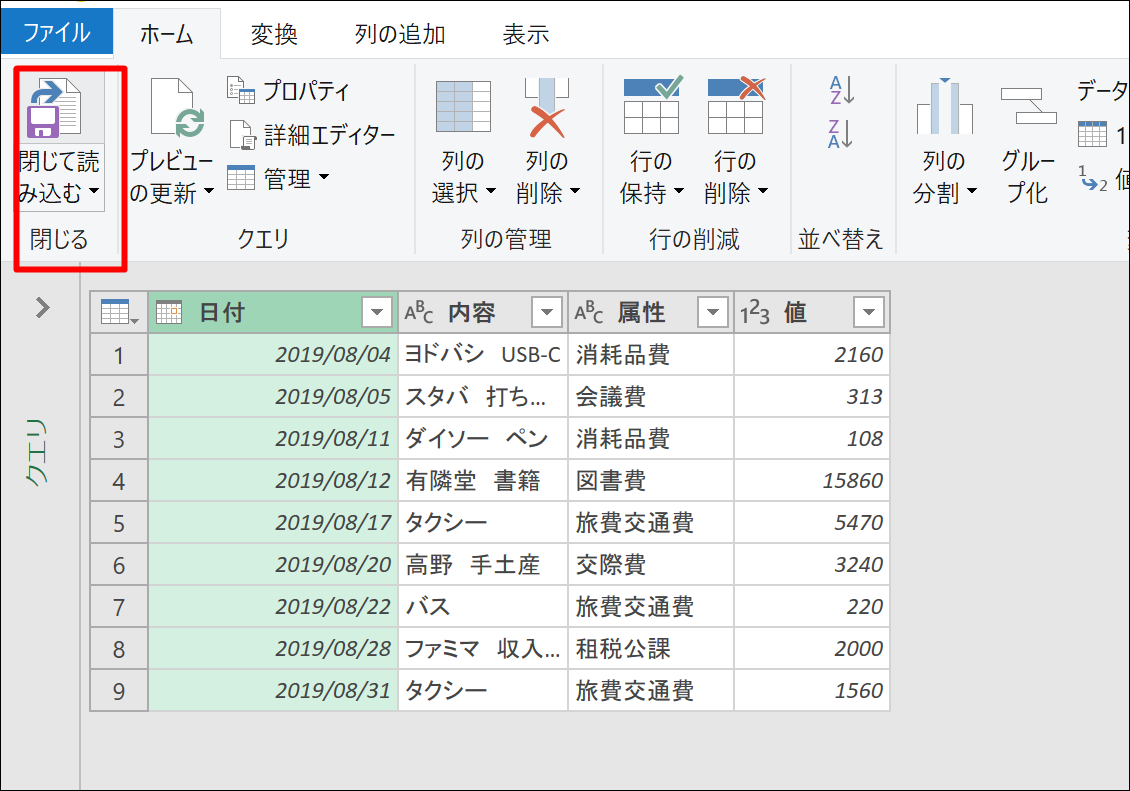Open the 属性 column filter dropdown
The width and height of the screenshot is (1130, 791).
(713, 313)
